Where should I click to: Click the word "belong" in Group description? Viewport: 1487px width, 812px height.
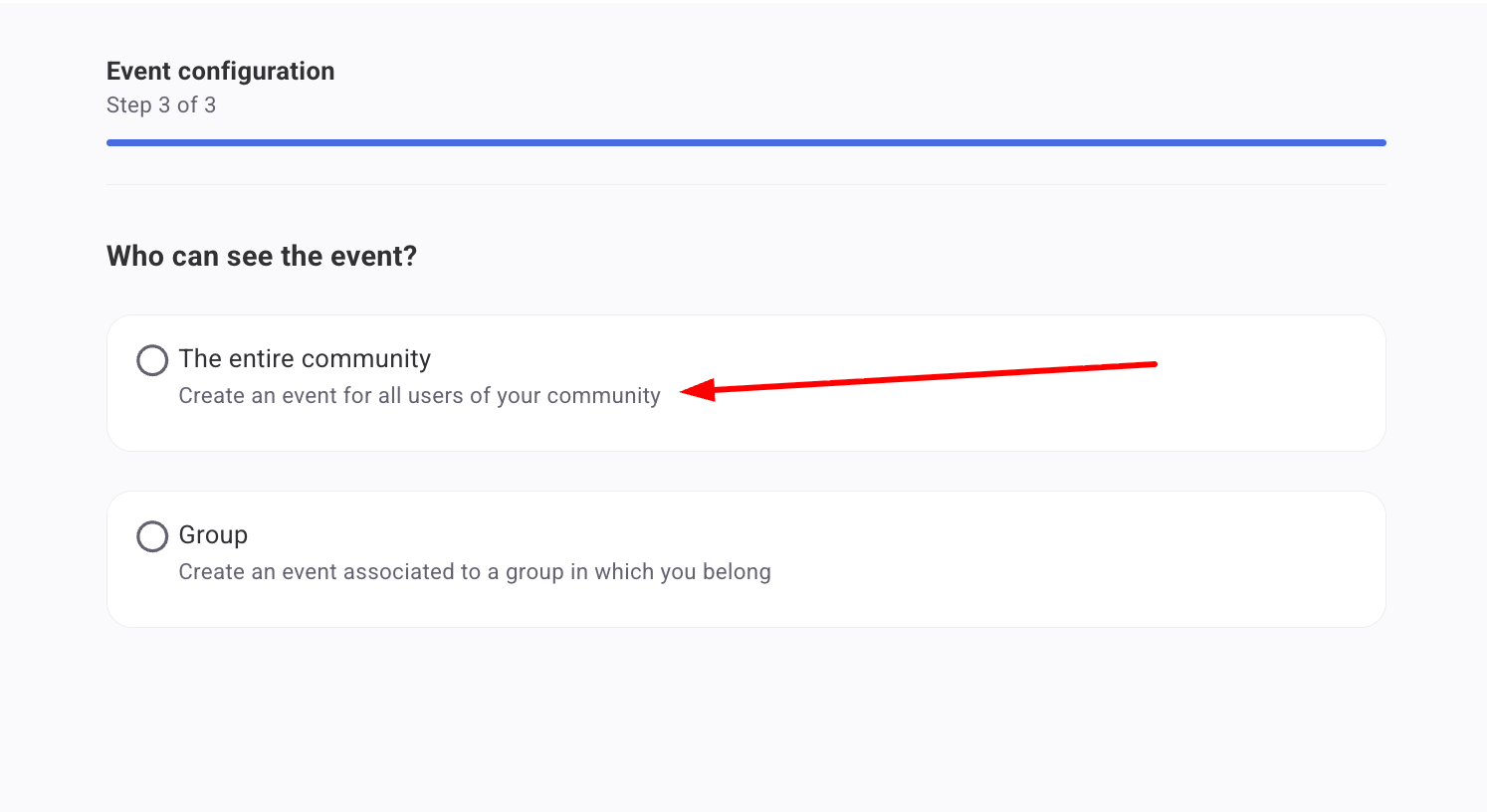[x=737, y=572]
